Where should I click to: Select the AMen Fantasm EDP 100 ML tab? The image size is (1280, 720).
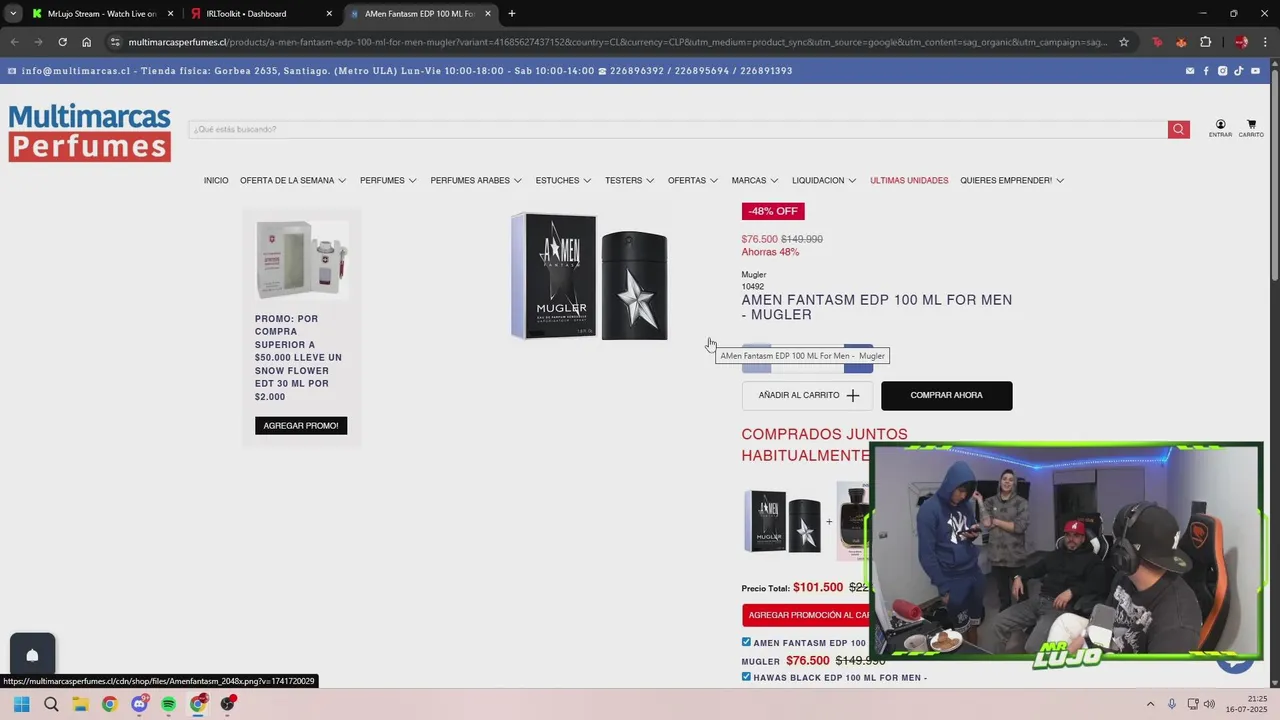click(419, 14)
